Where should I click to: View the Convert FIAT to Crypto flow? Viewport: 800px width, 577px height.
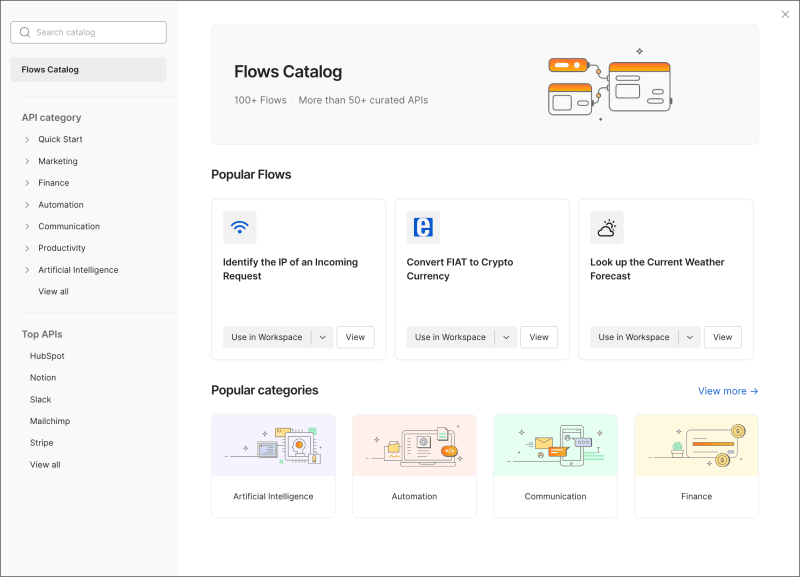point(539,337)
